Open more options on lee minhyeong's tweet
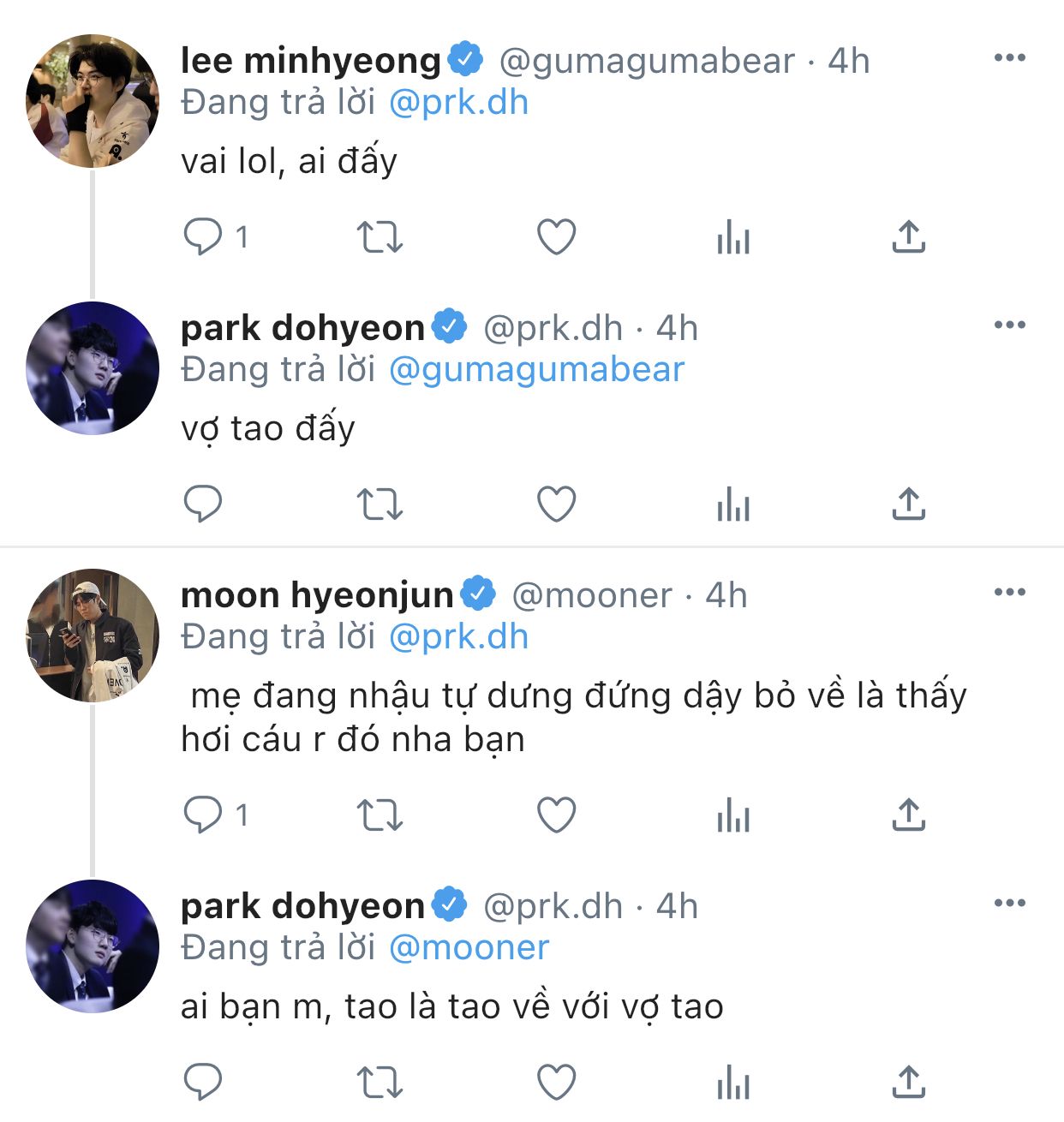1064x1122 pixels. 1009,58
